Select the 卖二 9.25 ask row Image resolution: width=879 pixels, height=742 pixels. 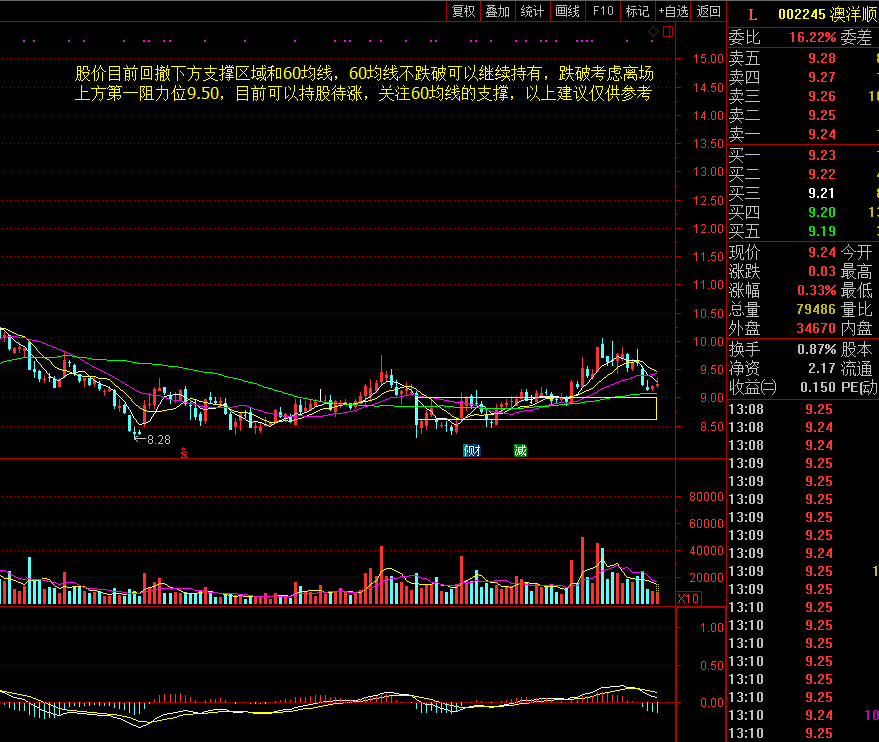click(803, 115)
